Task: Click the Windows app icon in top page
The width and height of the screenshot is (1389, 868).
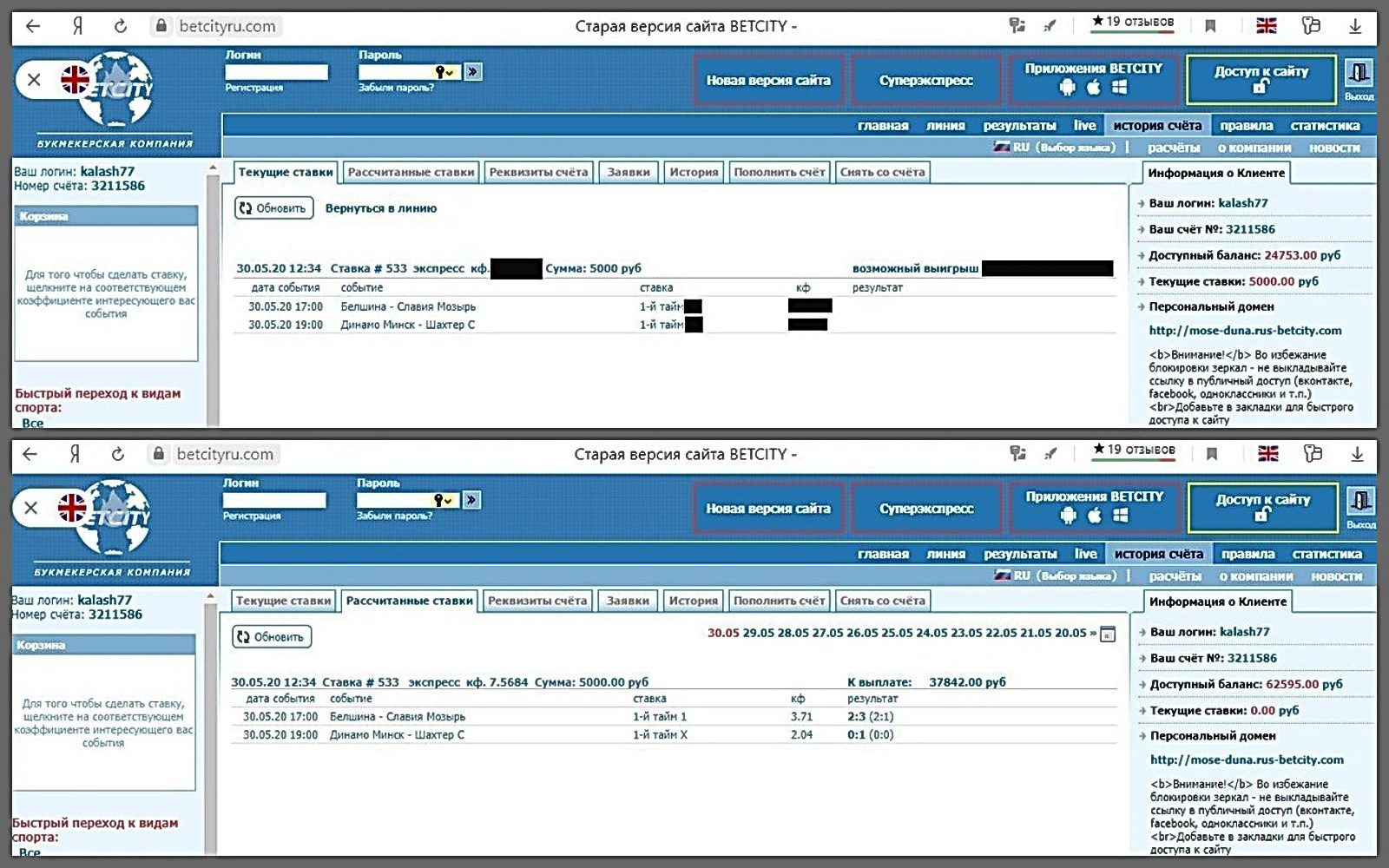Action: pyautogui.click(x=1120, y=87)
